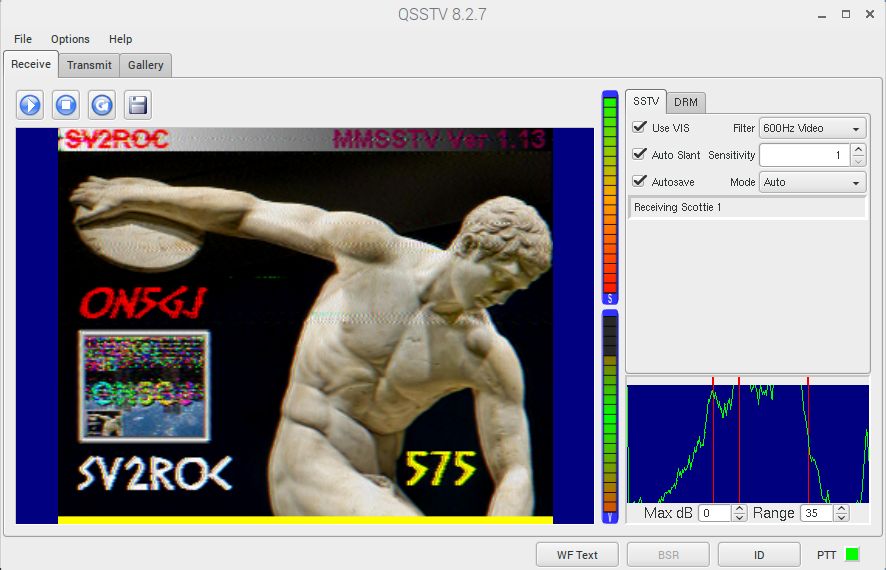Click the Sensitivity value field
Screen dimensions: 886x570
805,155
